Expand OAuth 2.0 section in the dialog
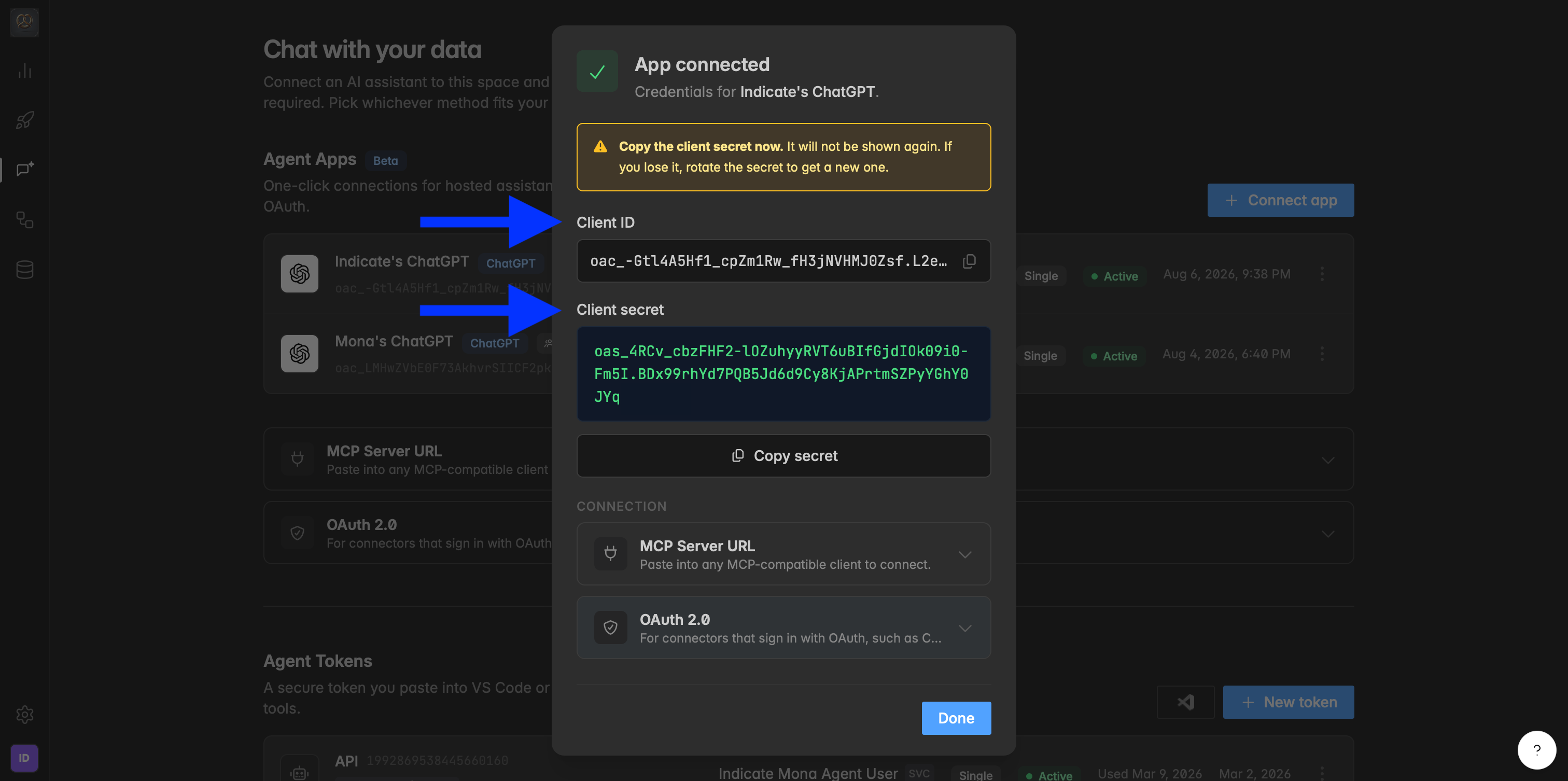 783,627
